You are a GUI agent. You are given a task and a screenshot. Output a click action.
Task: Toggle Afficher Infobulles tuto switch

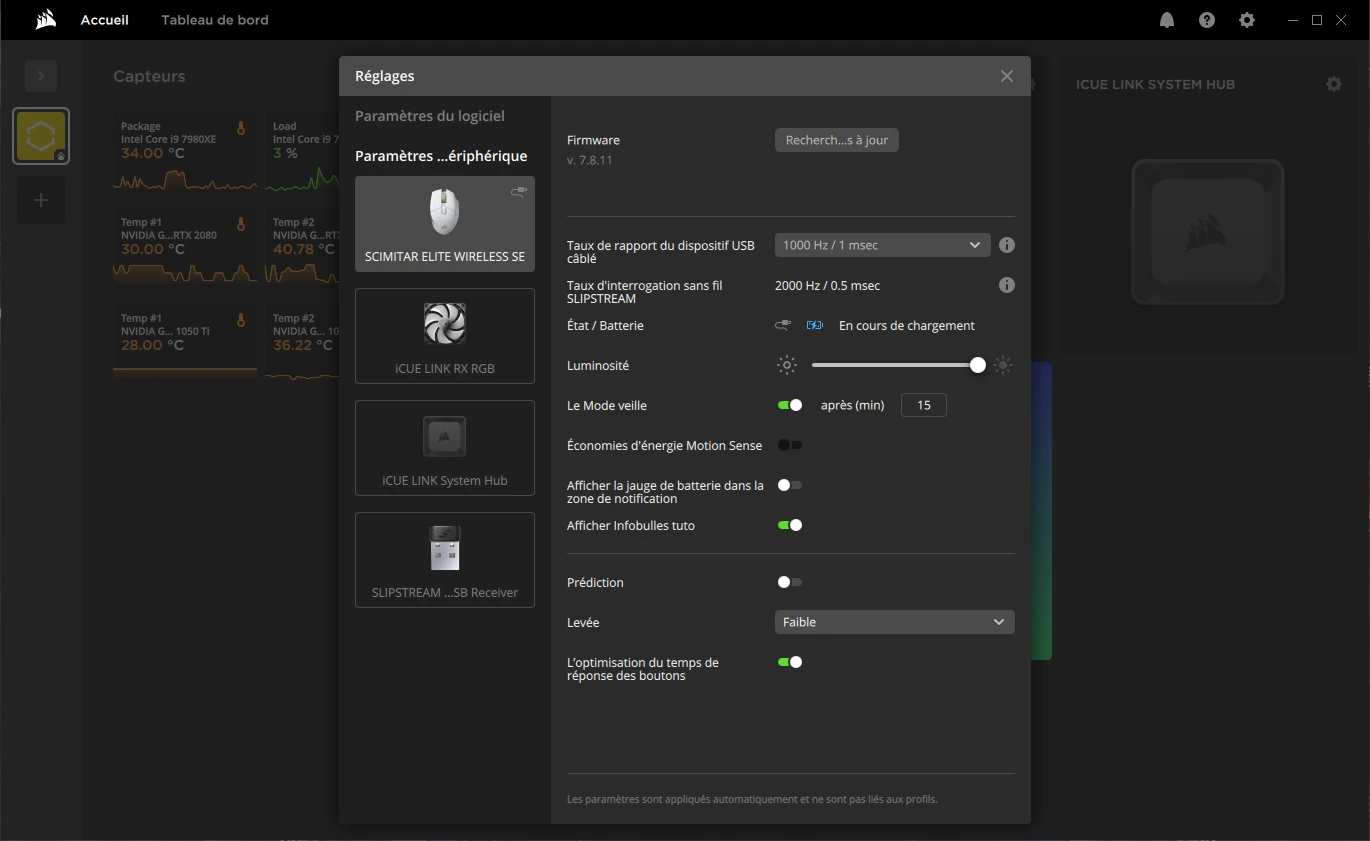click(x=790, y=525)
